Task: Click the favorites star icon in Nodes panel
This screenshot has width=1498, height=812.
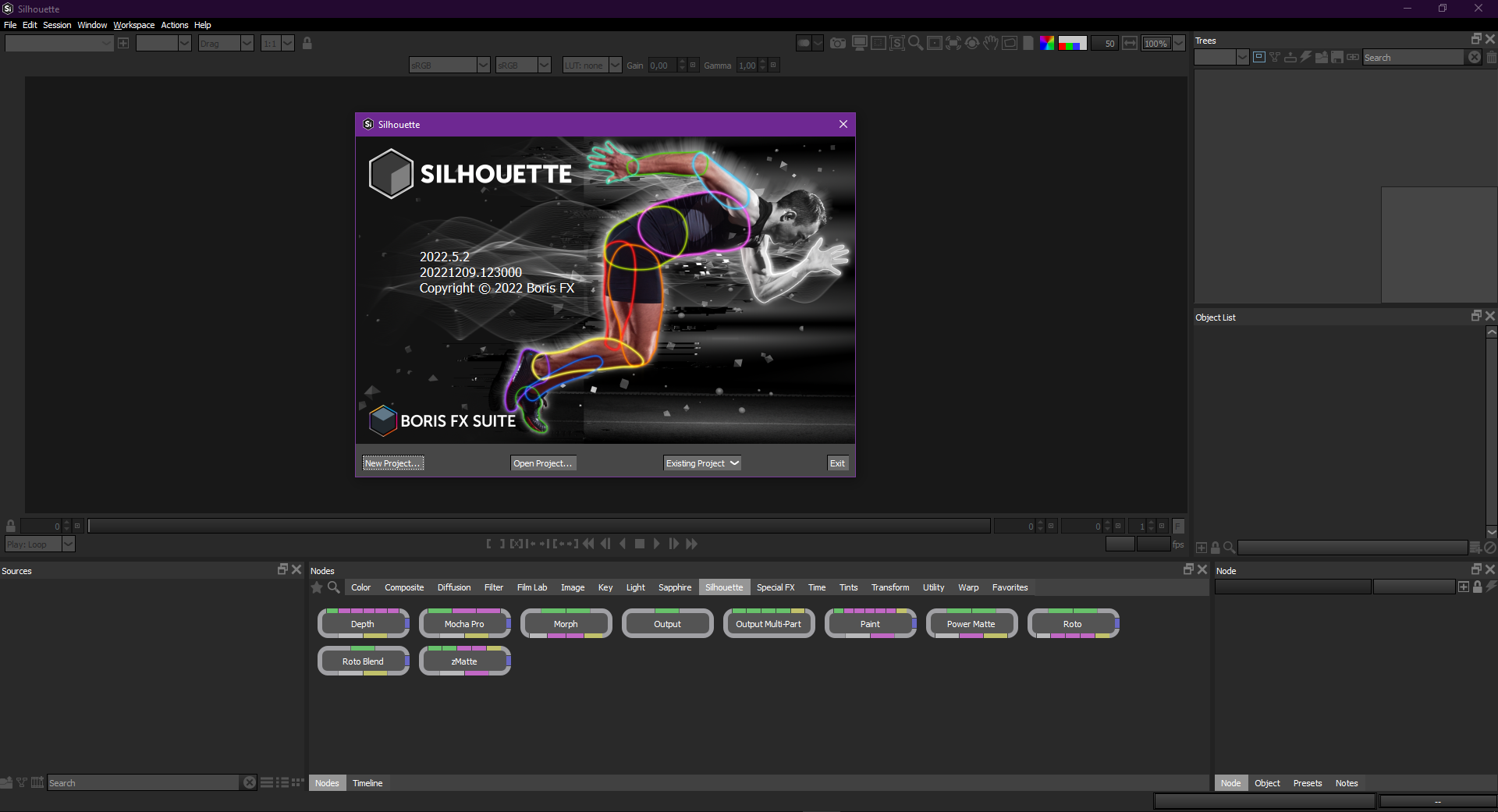Action: pyautogui.click(x=317, y=587)
